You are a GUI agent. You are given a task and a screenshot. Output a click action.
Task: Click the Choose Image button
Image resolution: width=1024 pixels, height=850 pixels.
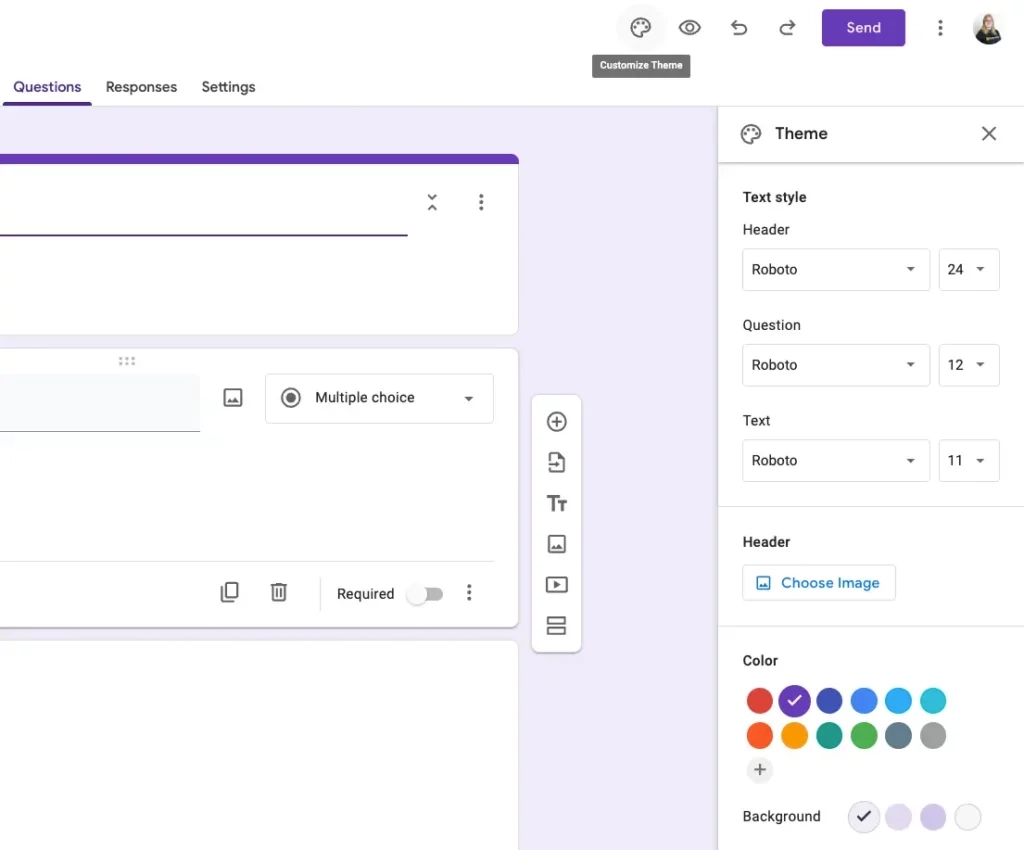pyautogui.click(x=818, y=582)
